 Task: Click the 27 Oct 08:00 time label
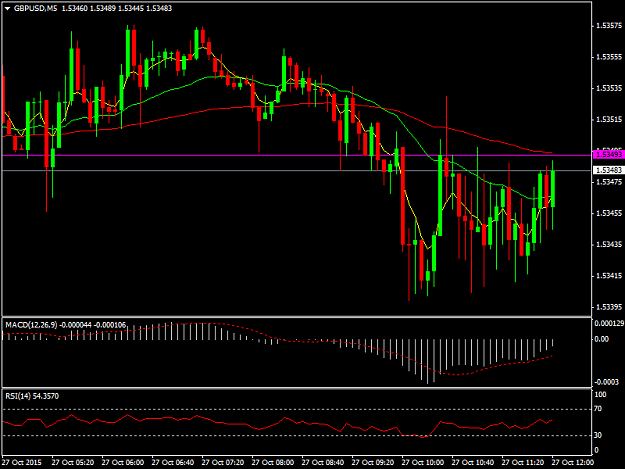coord(273,462)
